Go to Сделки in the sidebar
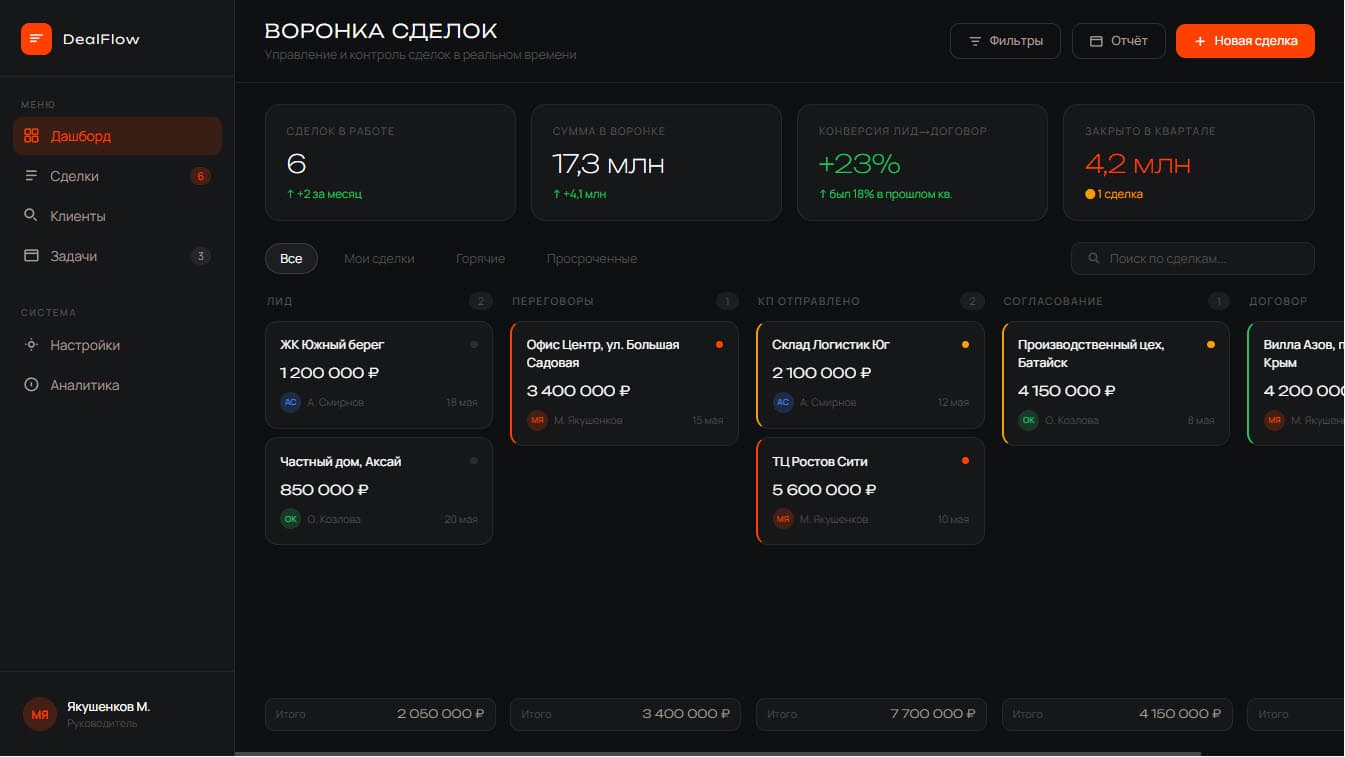1345x757 pixels. click(x=117, y=176)
